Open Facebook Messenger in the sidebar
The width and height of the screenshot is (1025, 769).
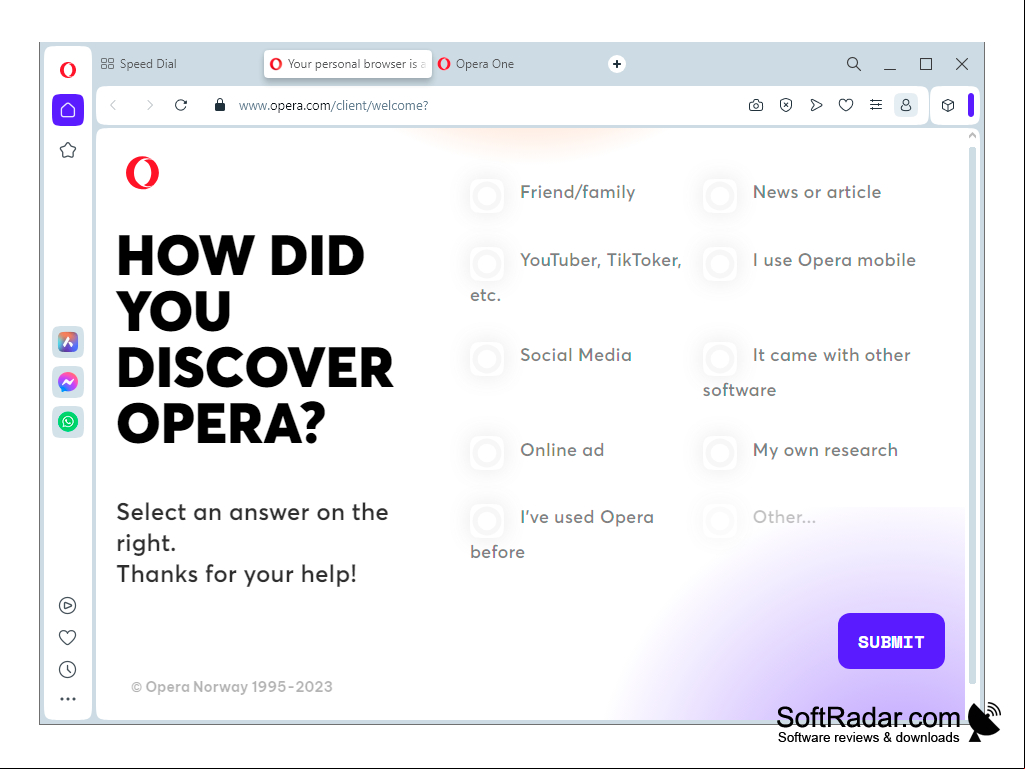[68, 382]
